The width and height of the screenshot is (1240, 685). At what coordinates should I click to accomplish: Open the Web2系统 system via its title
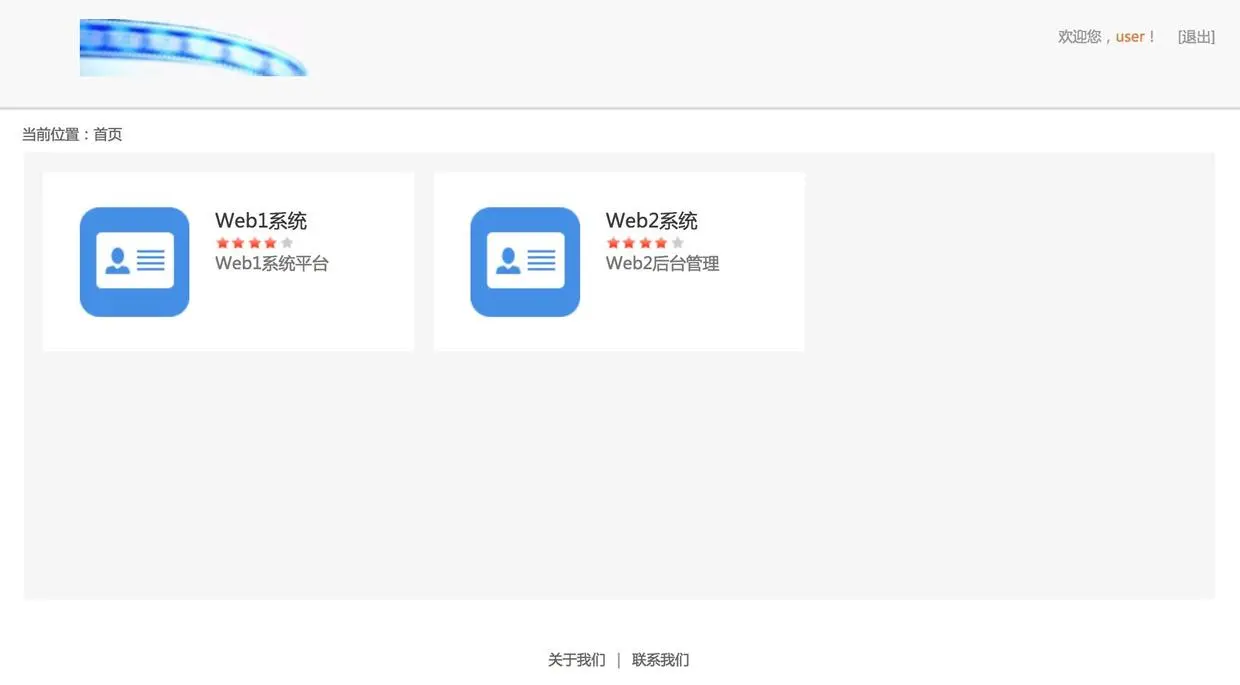tap(651, 220)
